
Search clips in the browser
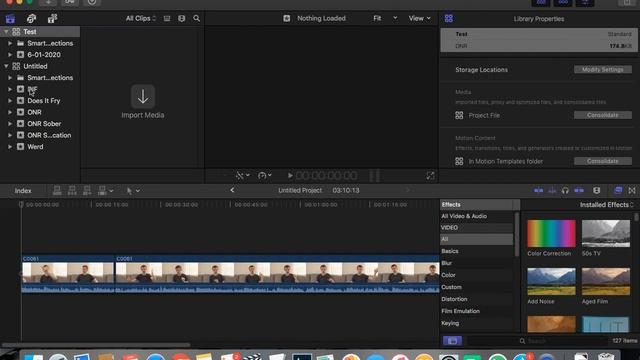196,18
